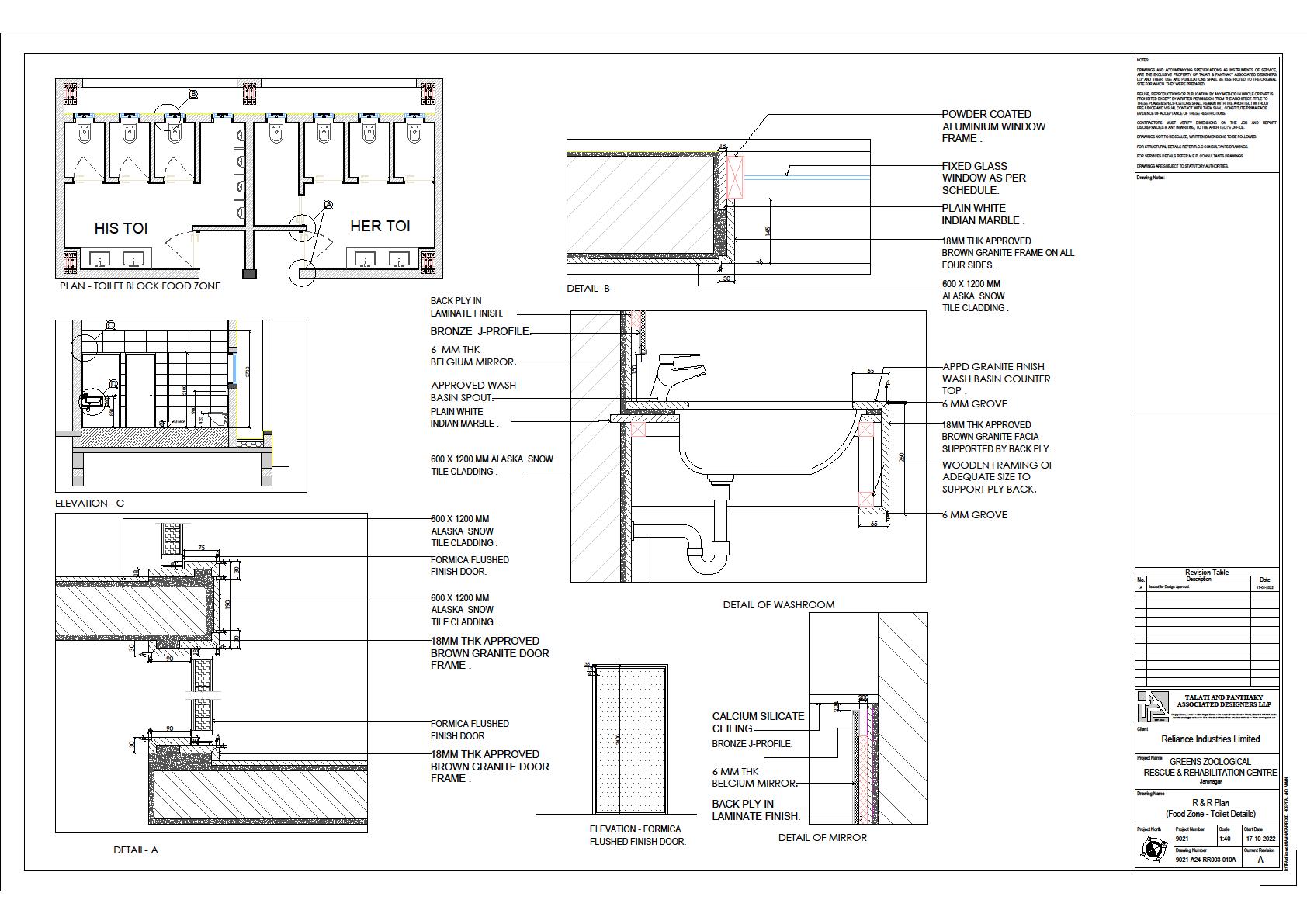Click "BACK PLY IN LAMINATE FINISH." in mirror detail
Image resolution: width=1307 pixels, height=924 pixels.
tap(756, 810)
